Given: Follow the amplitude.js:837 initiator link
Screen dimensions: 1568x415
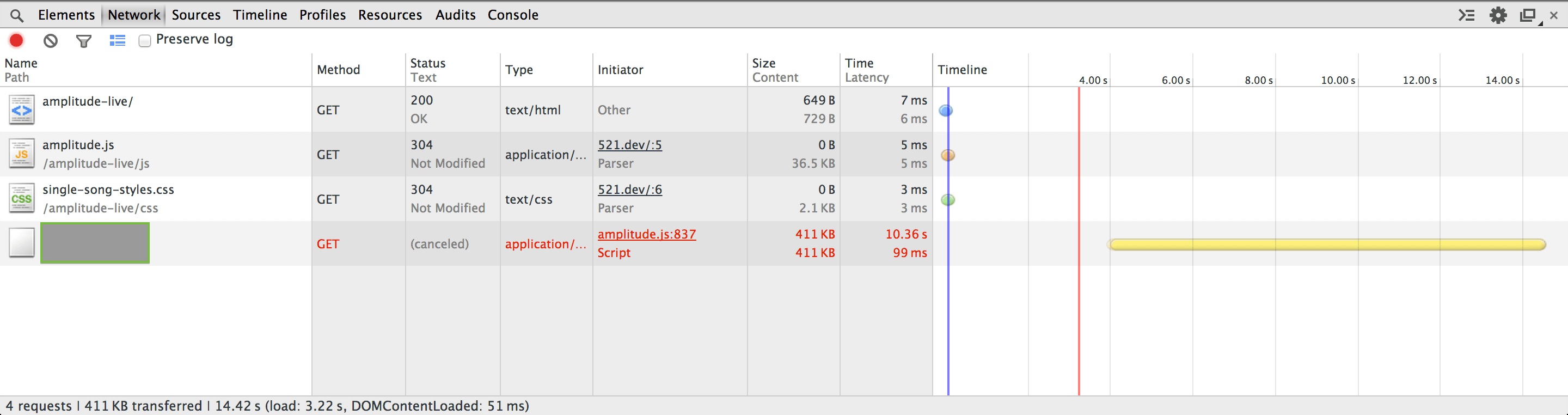Looking at the screenshot, I should [646, 234].
